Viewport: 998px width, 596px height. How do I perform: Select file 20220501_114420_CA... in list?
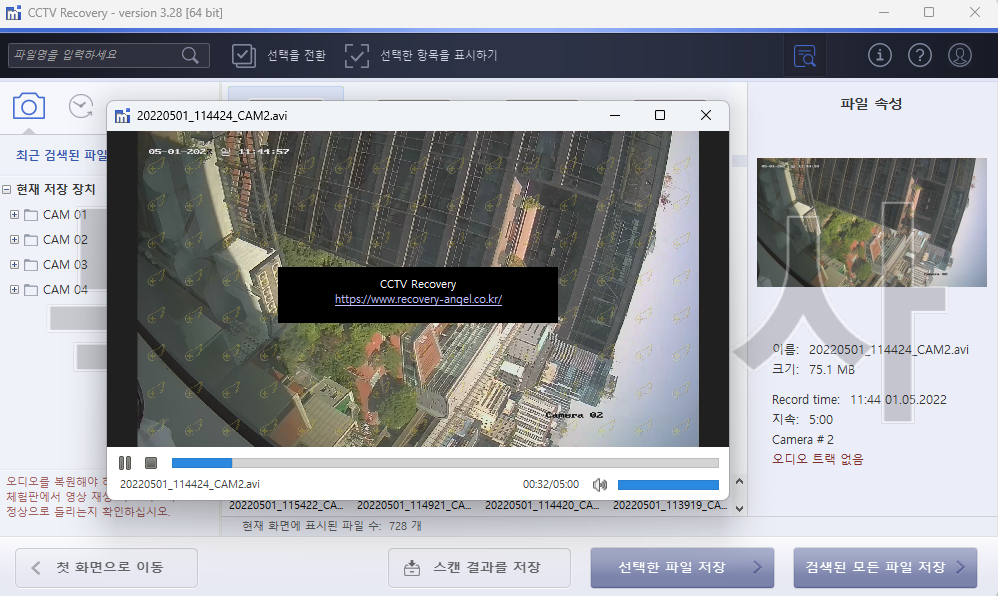[542, 506]
